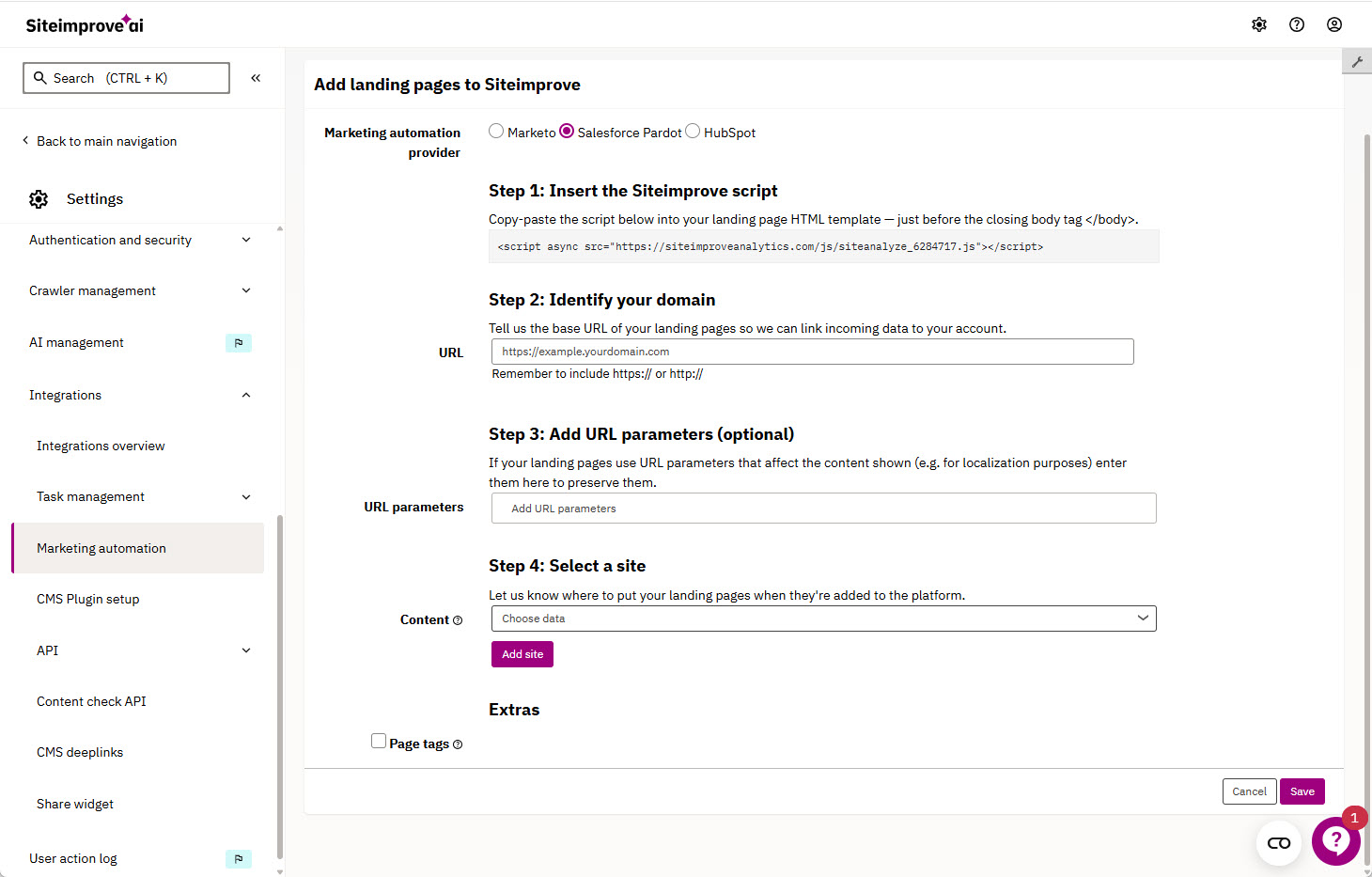Select the HubSpot provider radio button

tap(693, 131)
